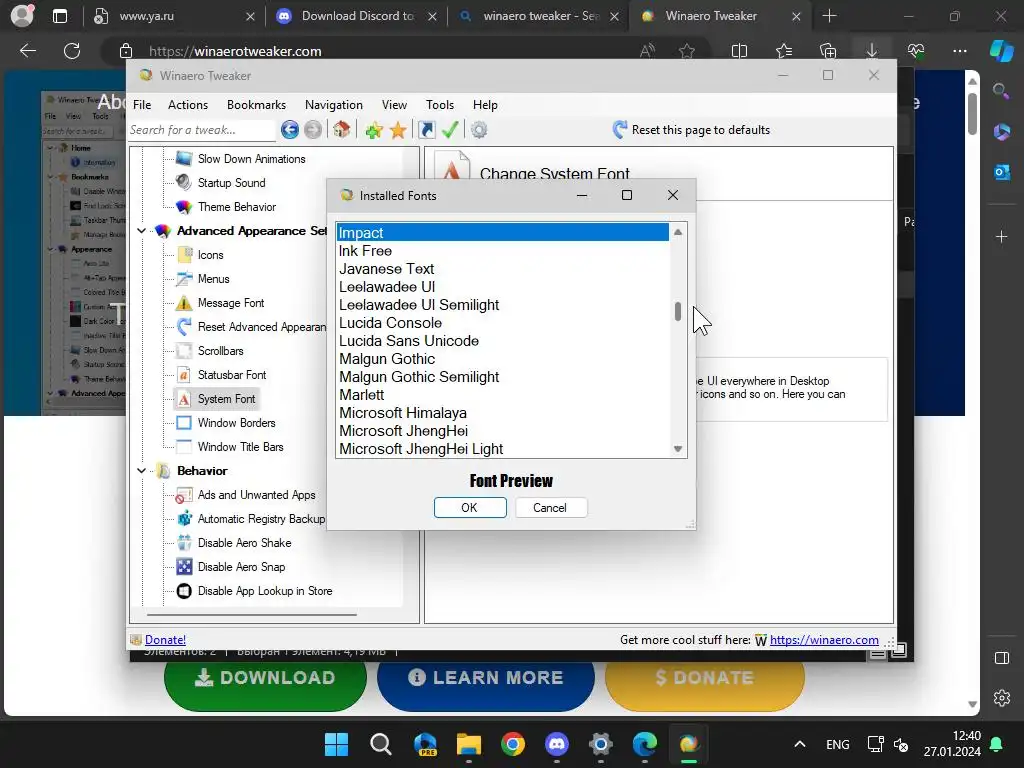Click OK in Installed Fonts dialog
This screenshot has height=768, width=1024.
pos(470,507)
